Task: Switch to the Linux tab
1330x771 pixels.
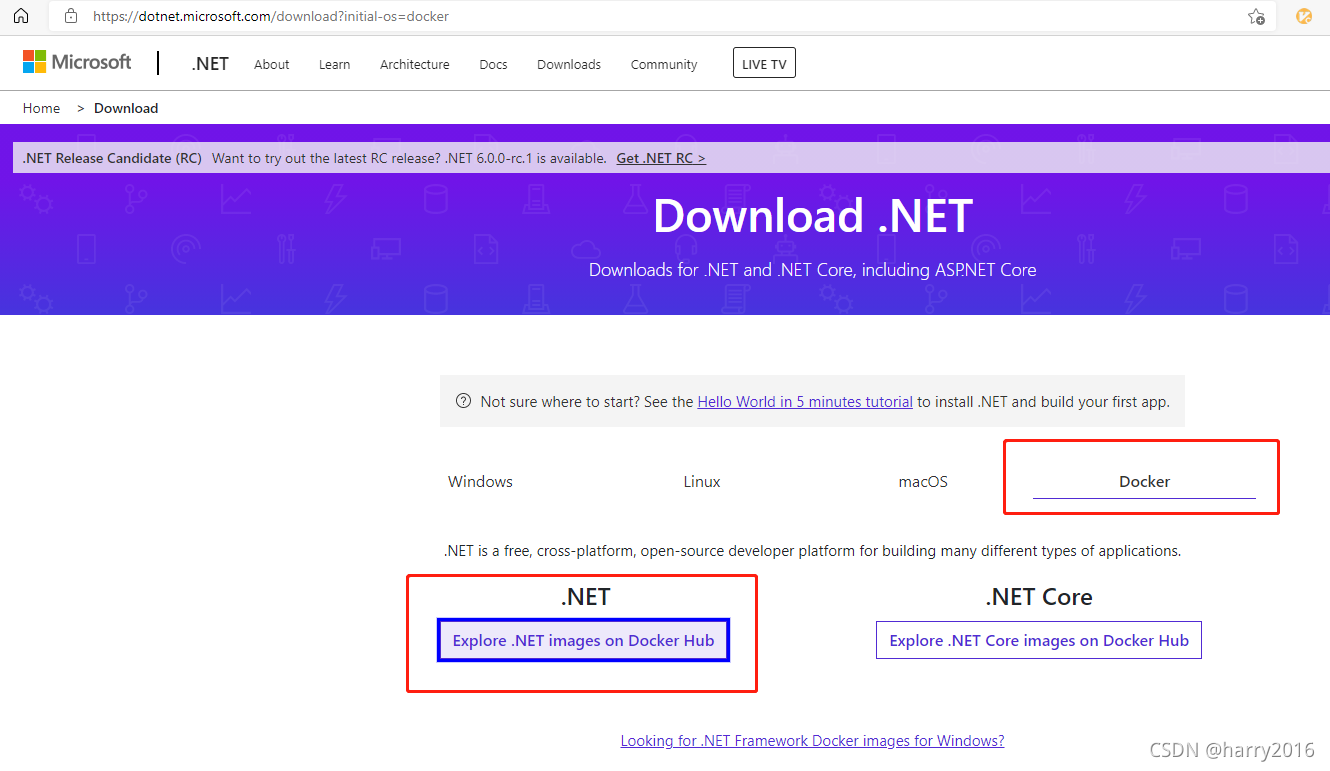Action: [702, 481]
